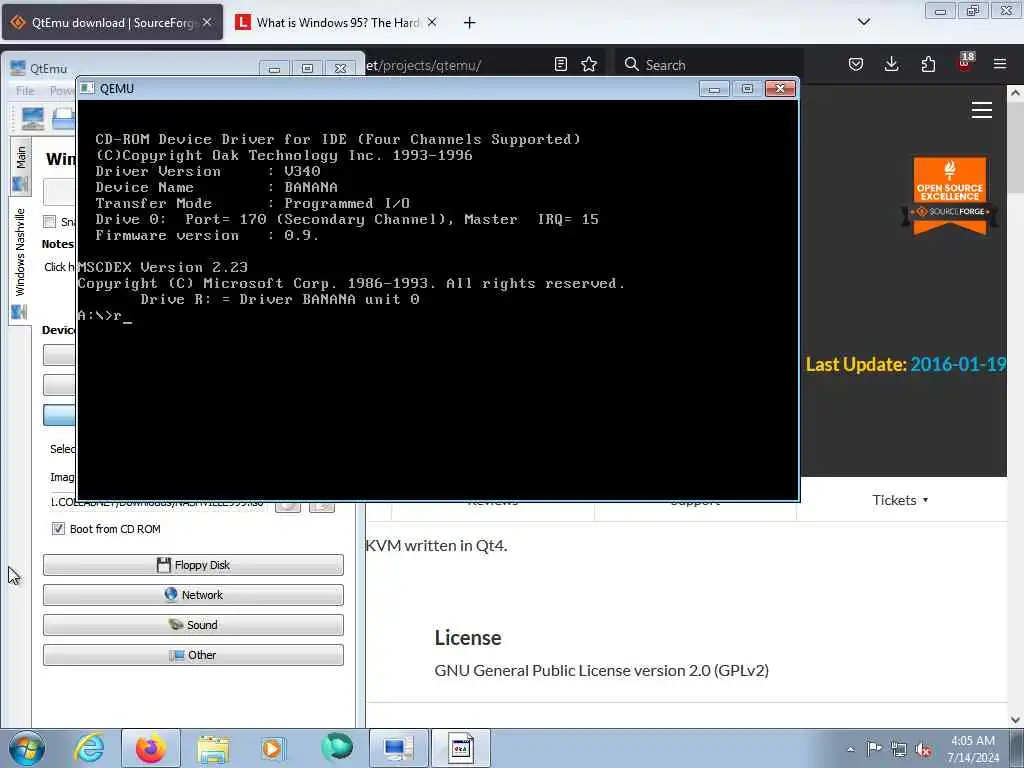Launch Internet Explorer from the taskbar
This screenshot has height=768, width=1024.
coord(89,748)
